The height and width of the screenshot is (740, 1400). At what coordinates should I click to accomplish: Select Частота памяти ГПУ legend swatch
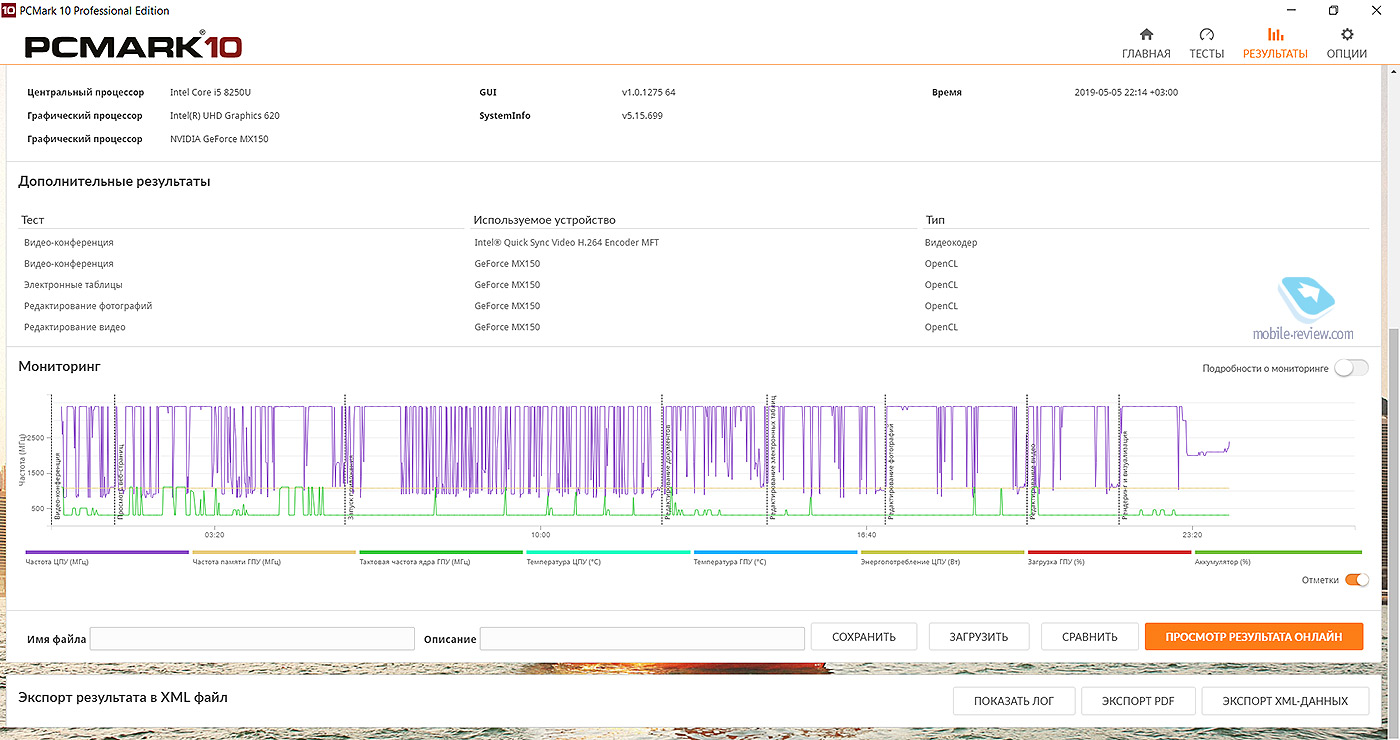pyautogui.click(x=274, y=552)
